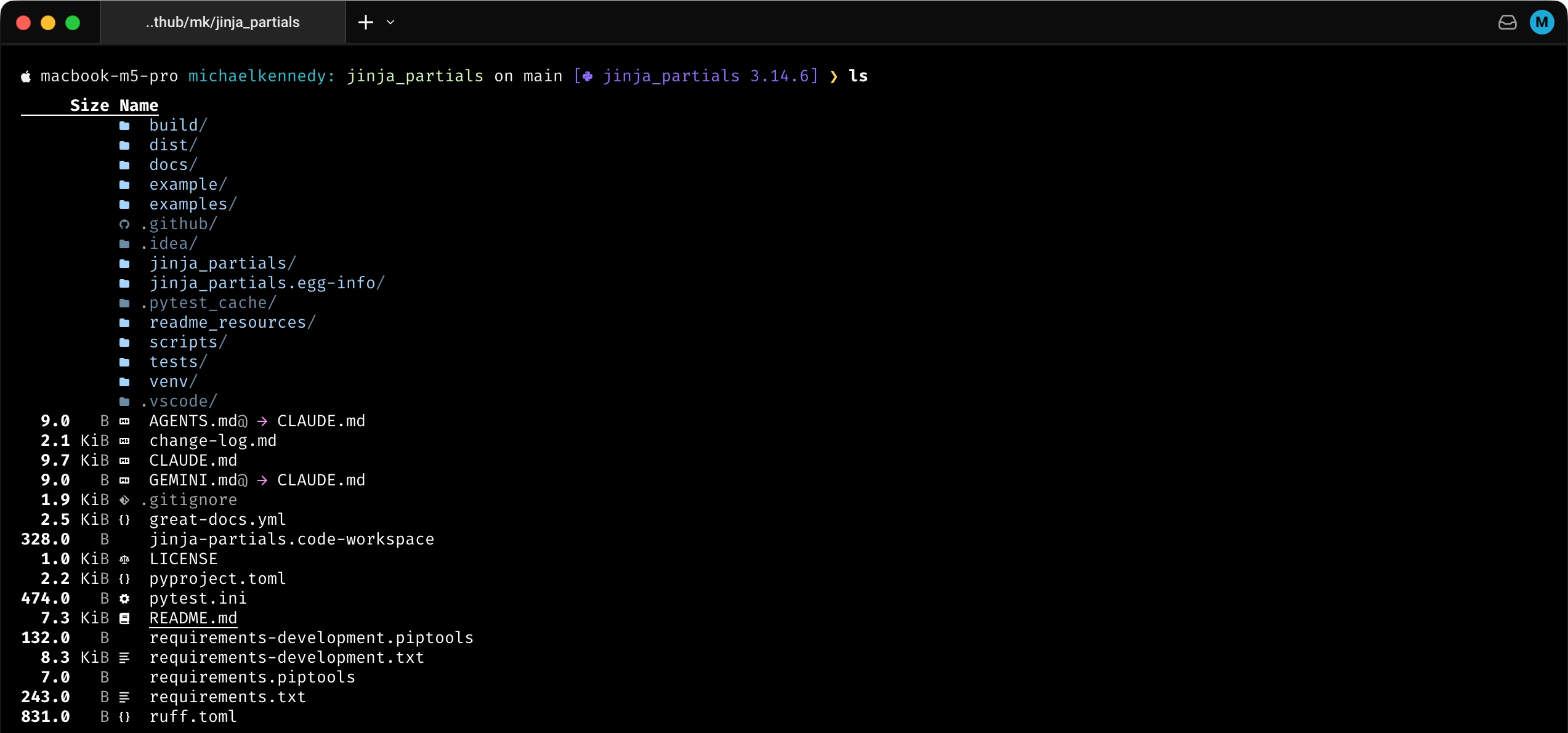Click the folder icon beside venv/
The width and height of the screenshot is (1568, 733).
[124, 382]
